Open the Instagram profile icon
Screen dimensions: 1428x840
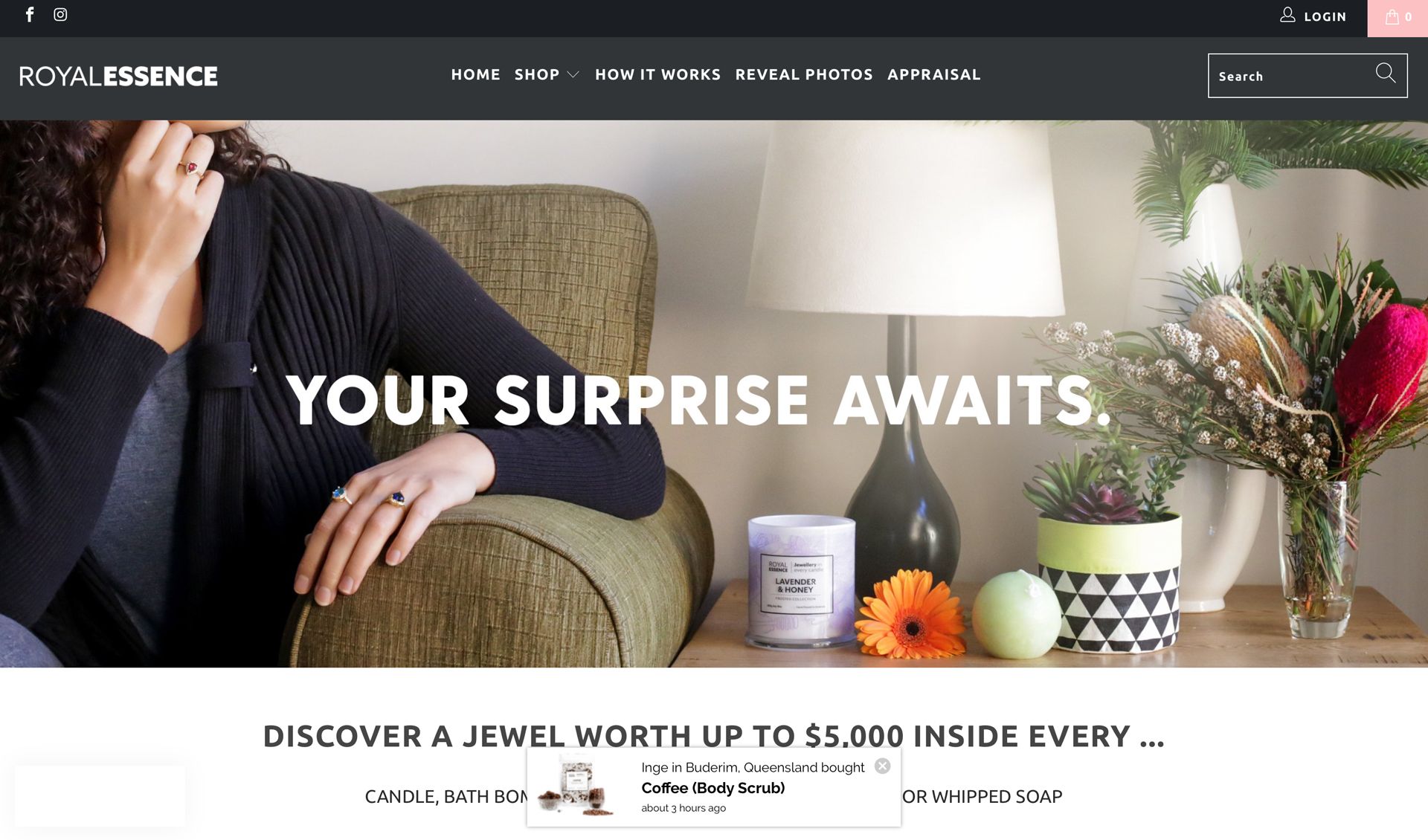tap(60, 15)
